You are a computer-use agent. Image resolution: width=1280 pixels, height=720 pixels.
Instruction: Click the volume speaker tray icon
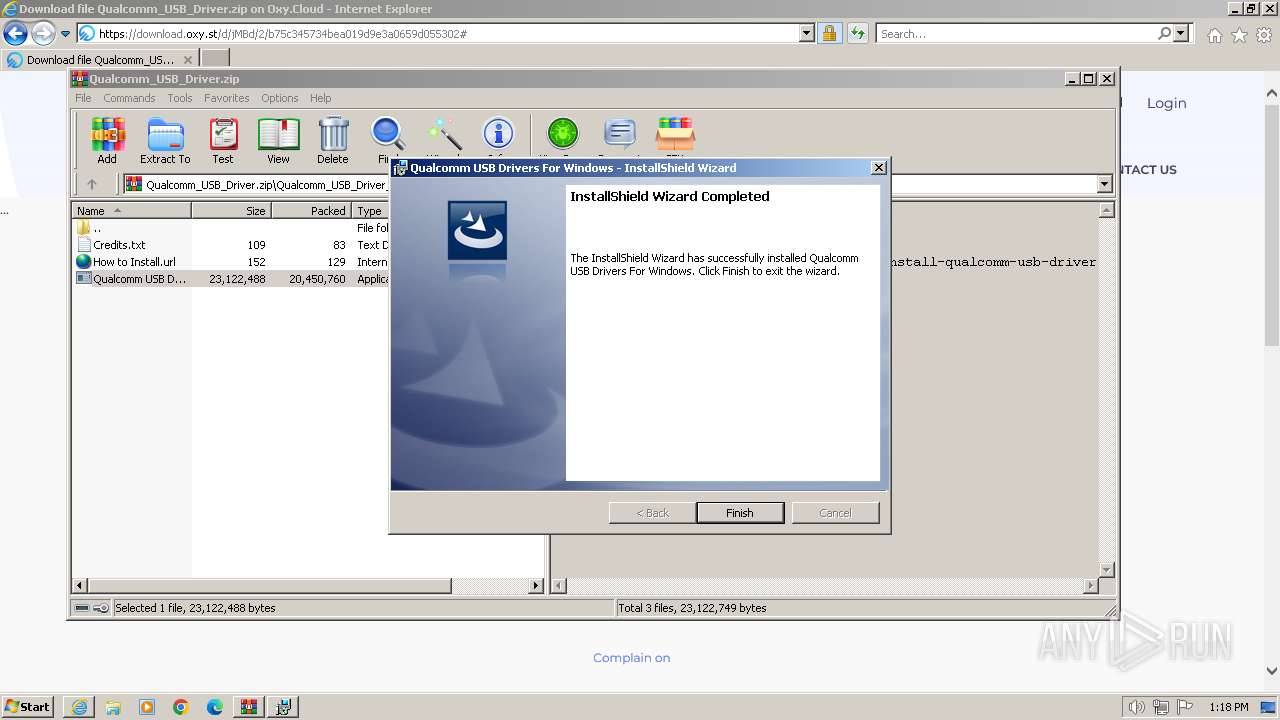1136,707
